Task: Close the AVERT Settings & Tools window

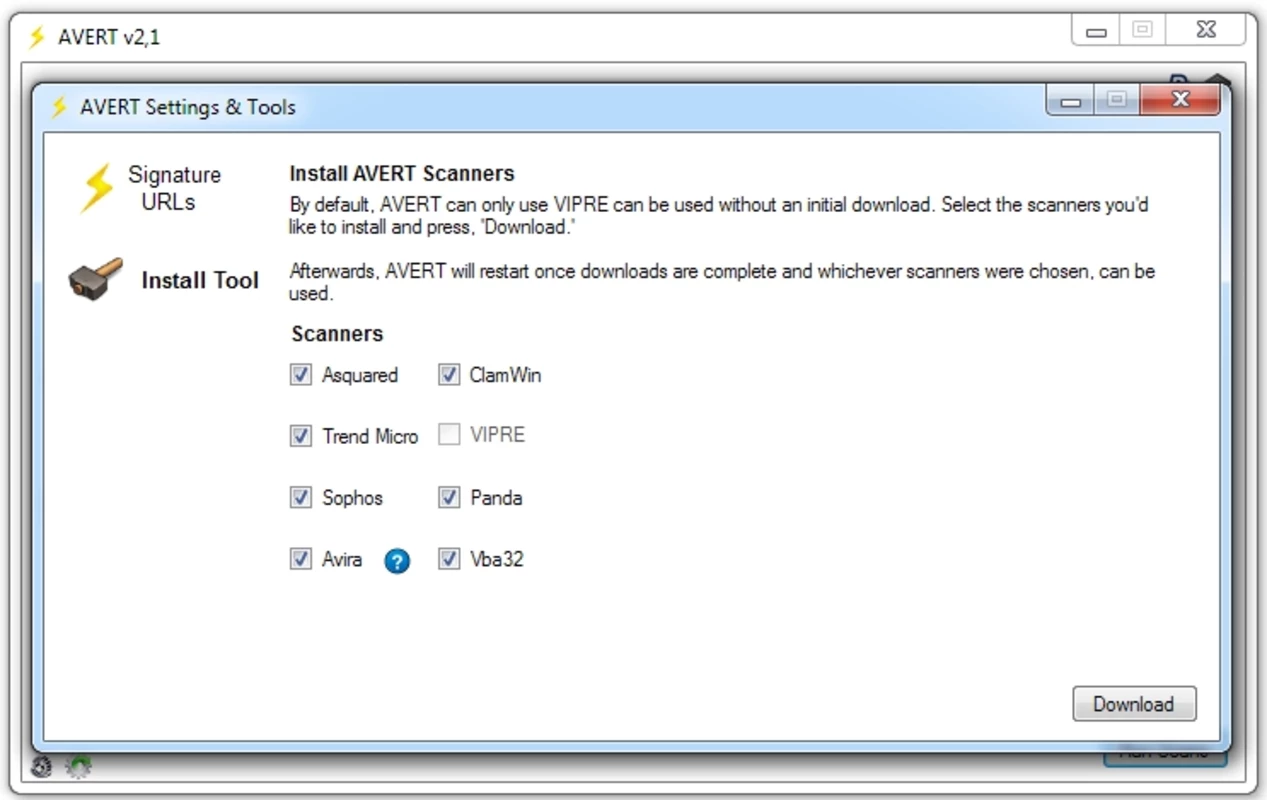Action: pyautogui.click(x=1180, y=99)
